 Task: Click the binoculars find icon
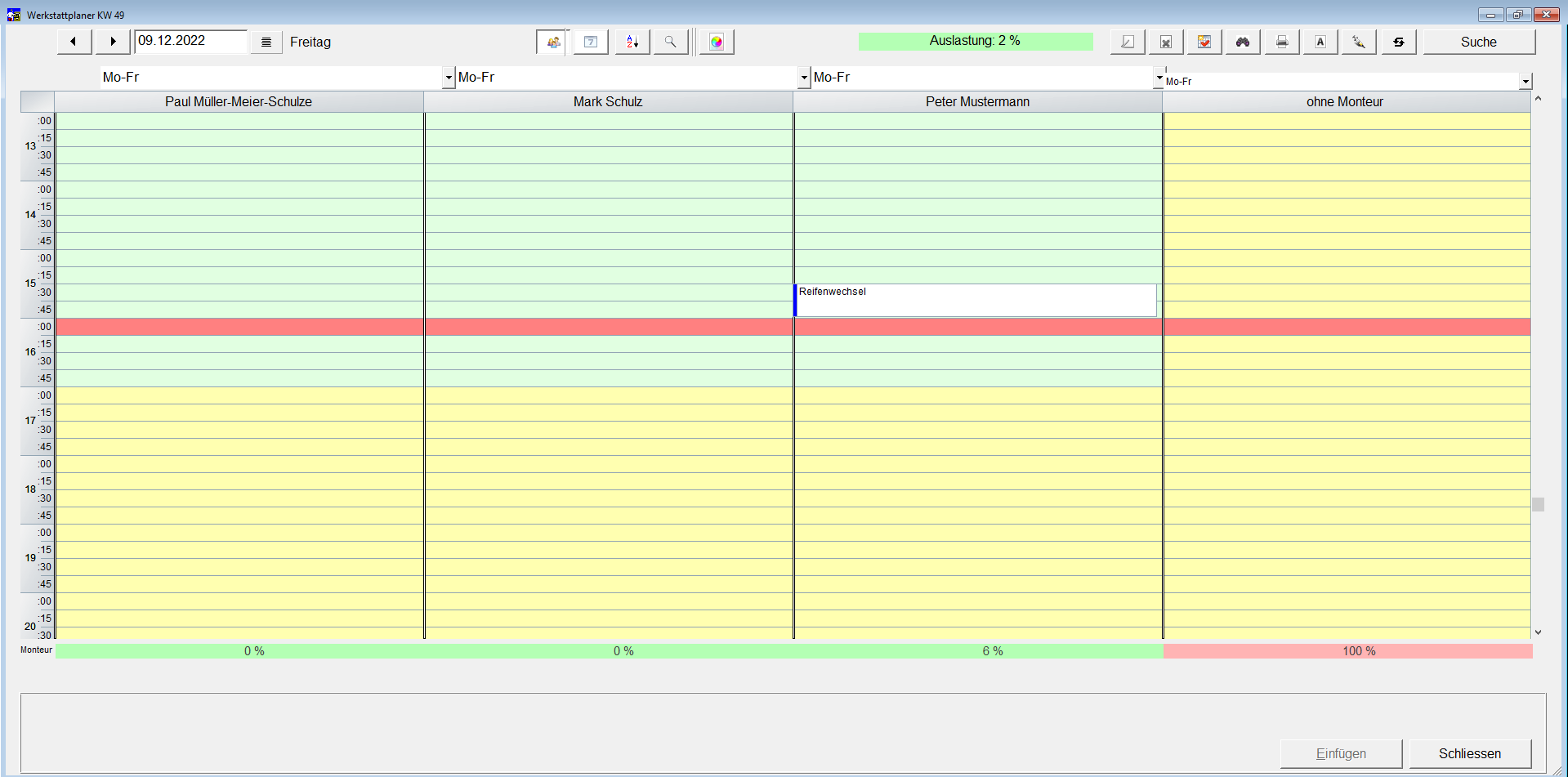point(1243,42)
